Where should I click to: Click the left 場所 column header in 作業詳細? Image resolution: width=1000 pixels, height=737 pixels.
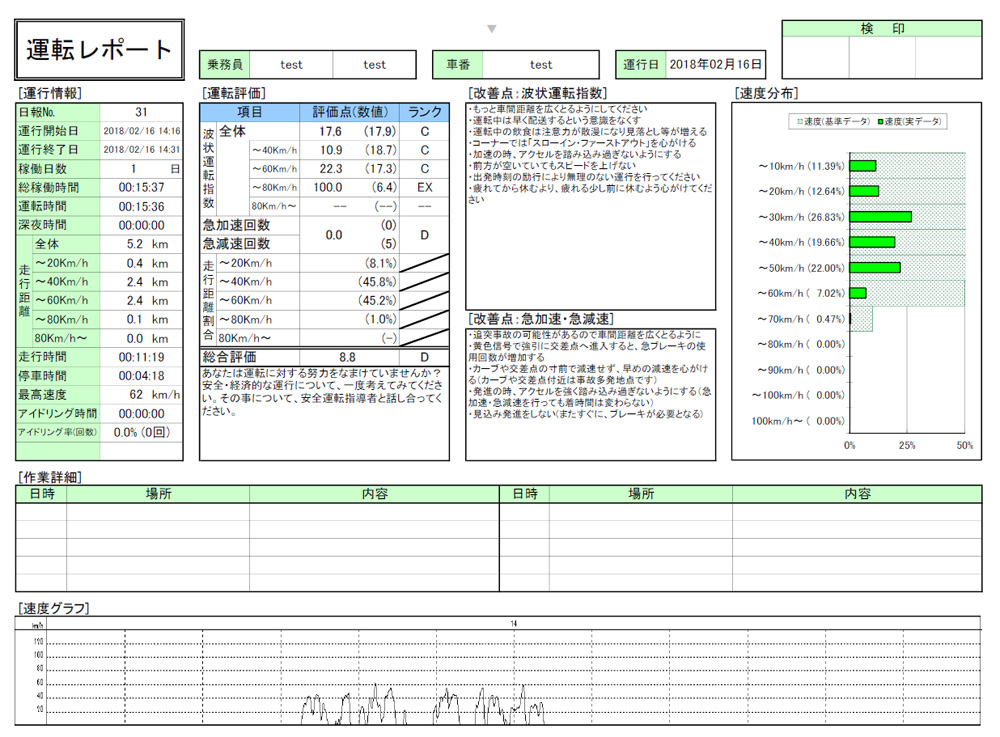pyautogui.click(x=158, y=494)
